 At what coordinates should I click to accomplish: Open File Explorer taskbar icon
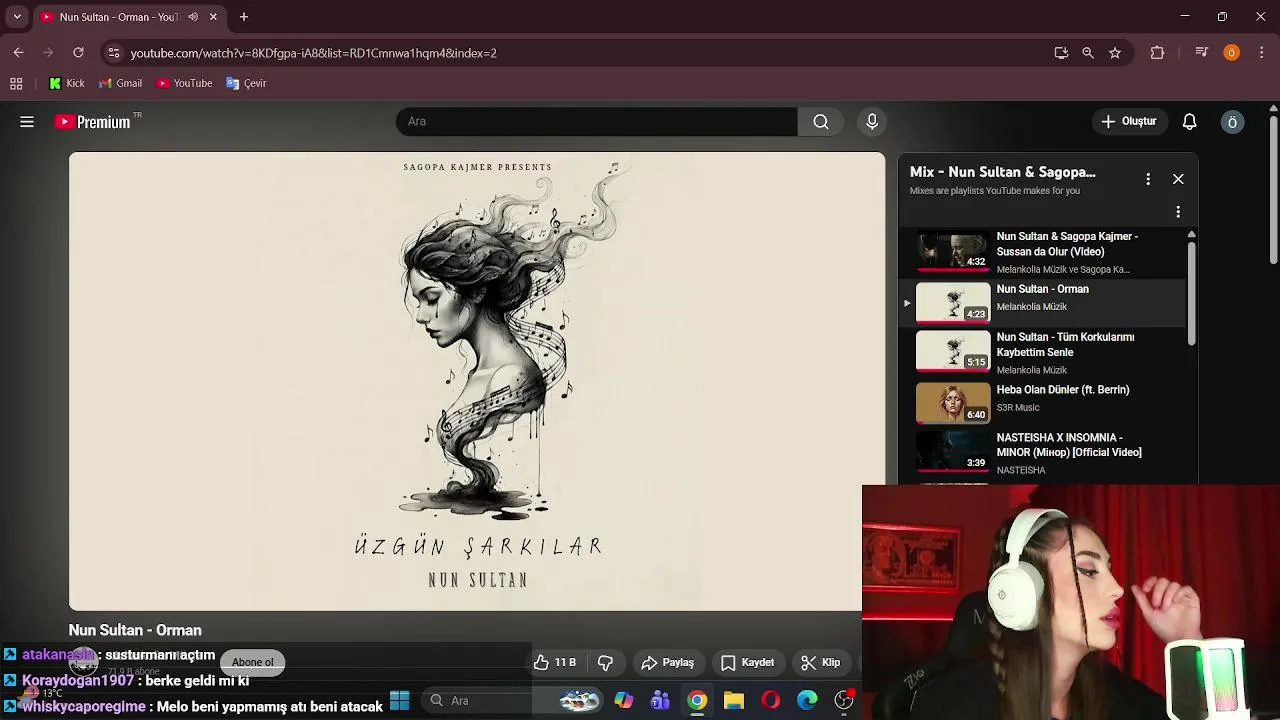click(x=734, y=701)
